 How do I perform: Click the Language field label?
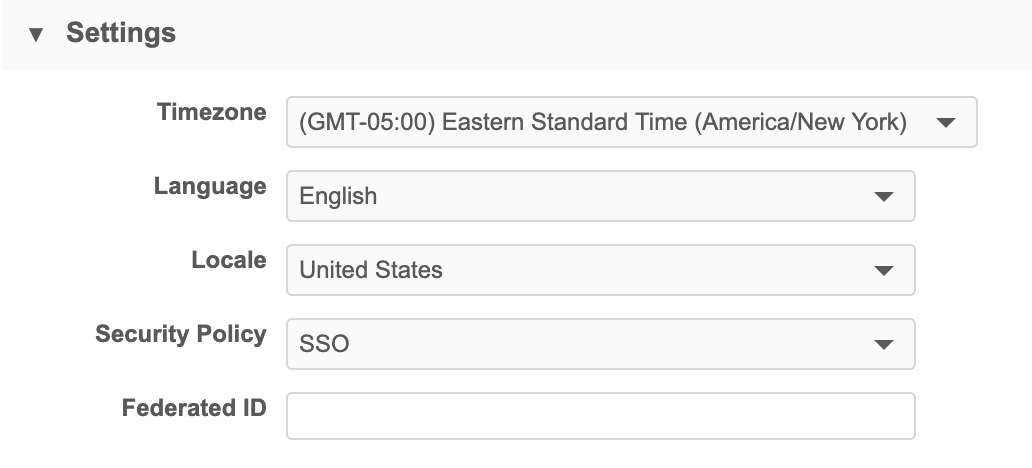tap(210, 186)
